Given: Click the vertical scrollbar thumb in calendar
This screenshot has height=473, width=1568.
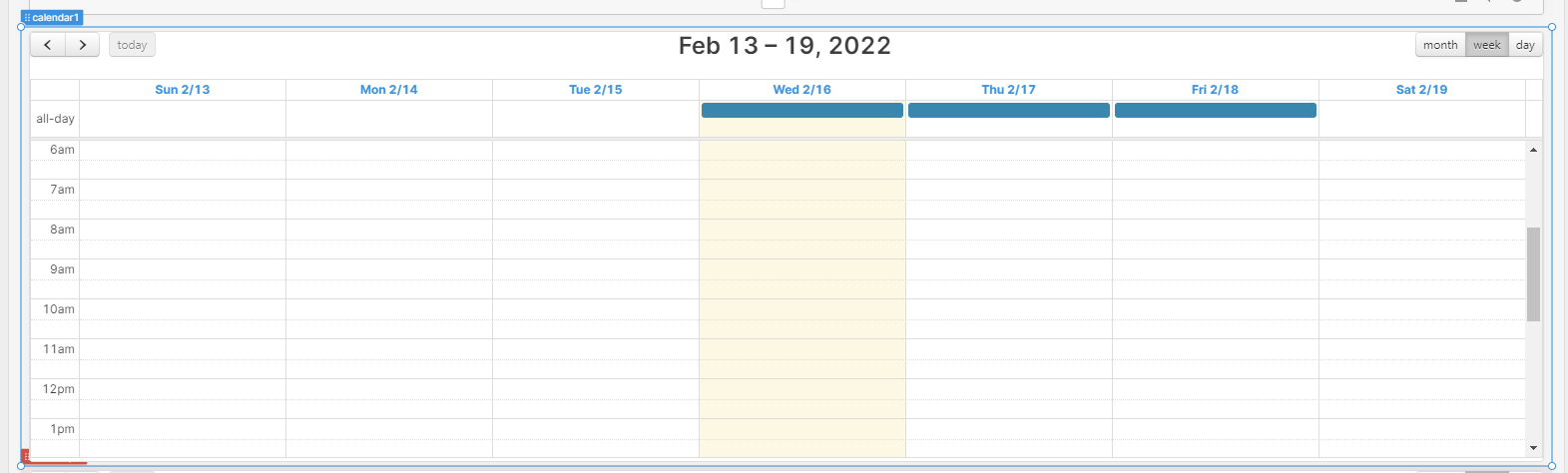Looking at the screenshot, I should coord(1533,274).
